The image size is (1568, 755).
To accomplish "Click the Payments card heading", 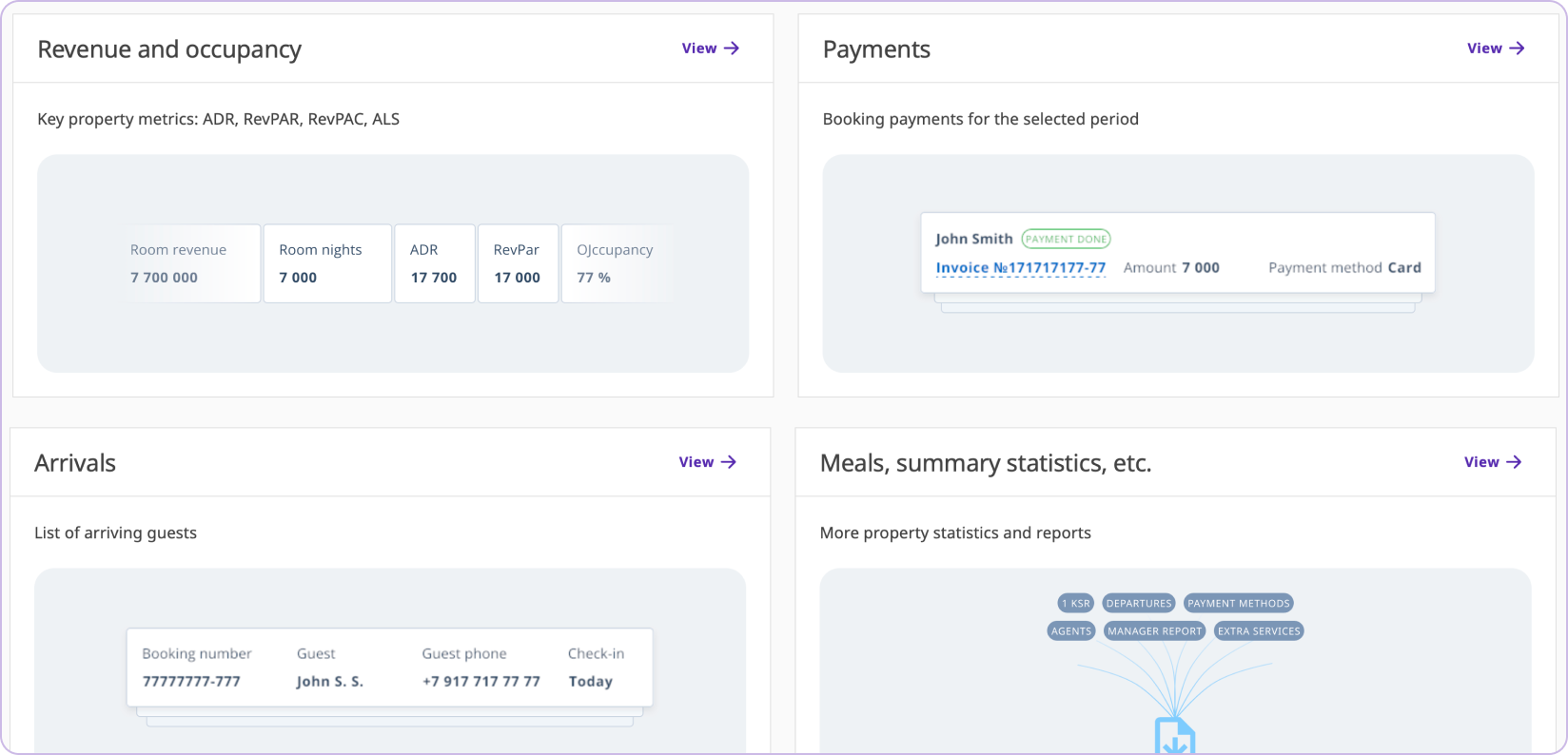I will tap(876, 49).
